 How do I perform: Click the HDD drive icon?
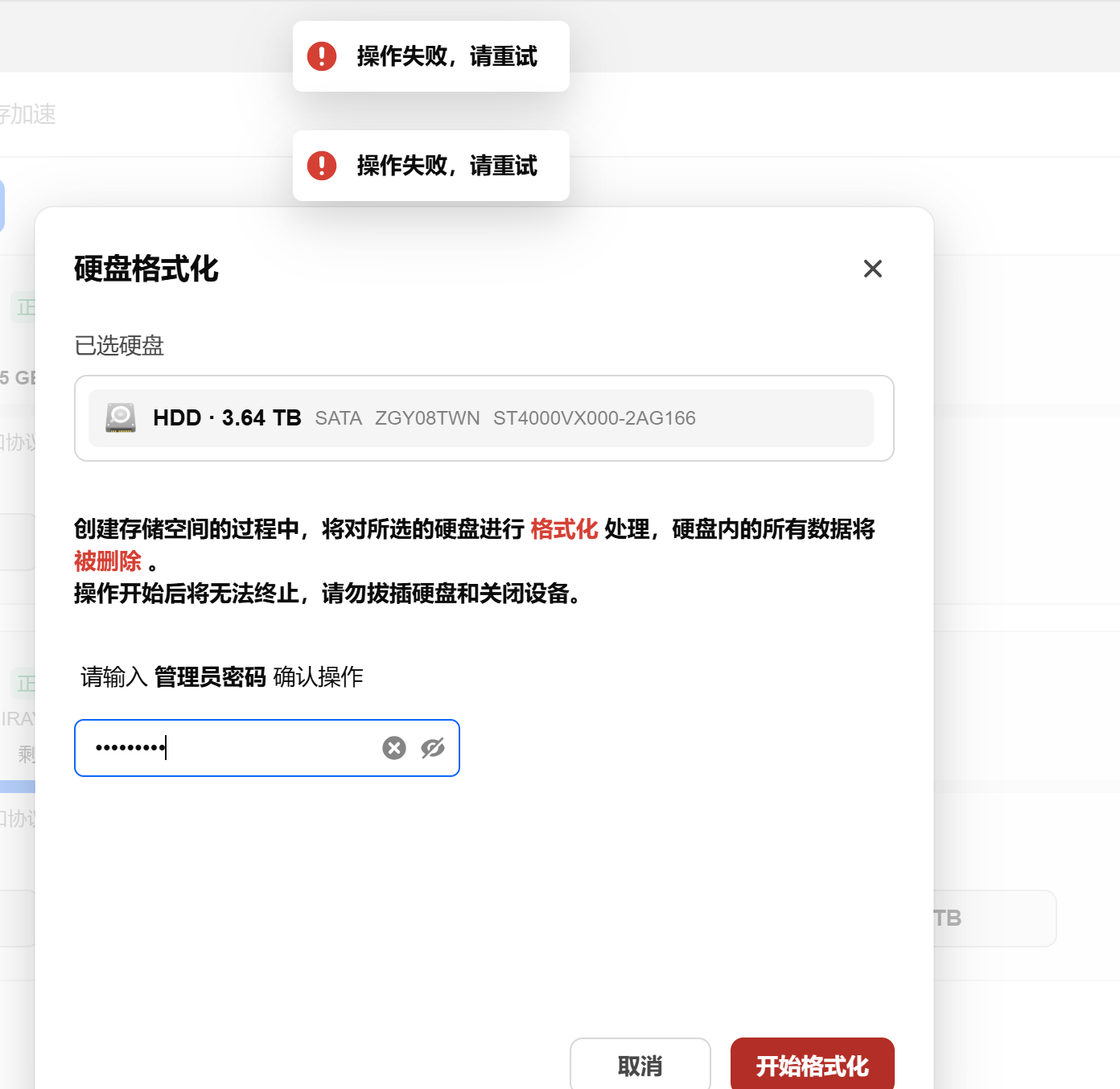[121, 418]
